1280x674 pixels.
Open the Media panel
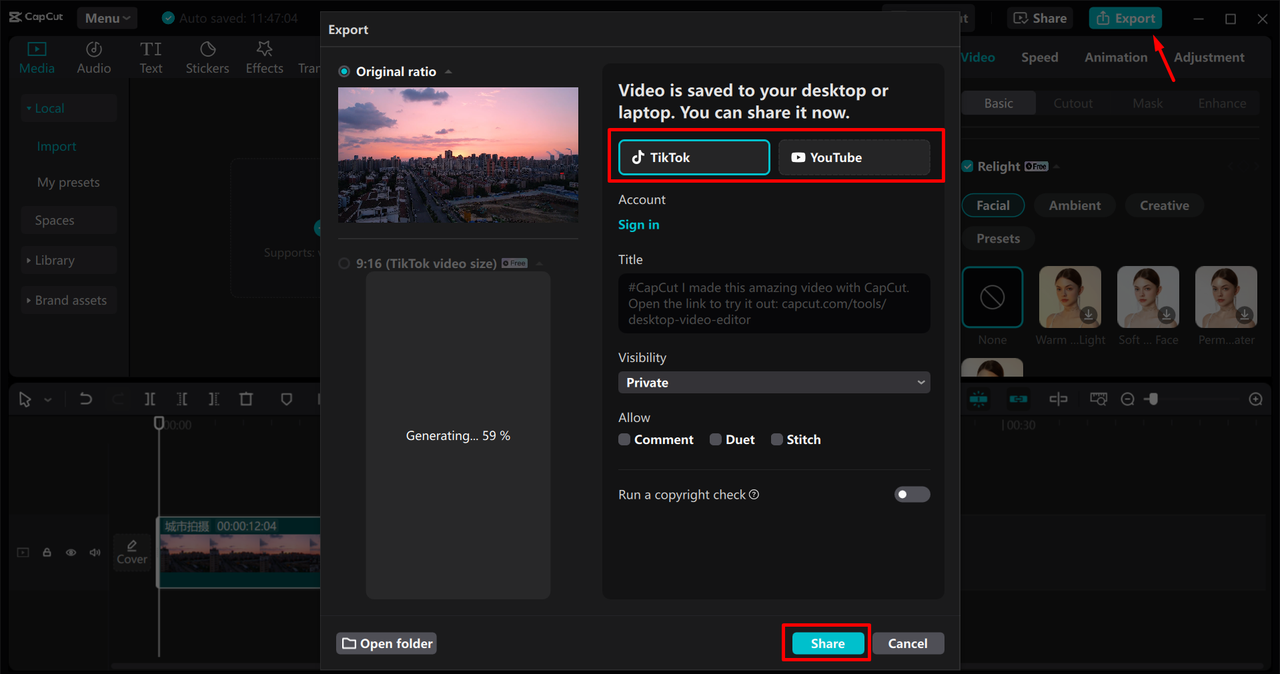point(37,58)
